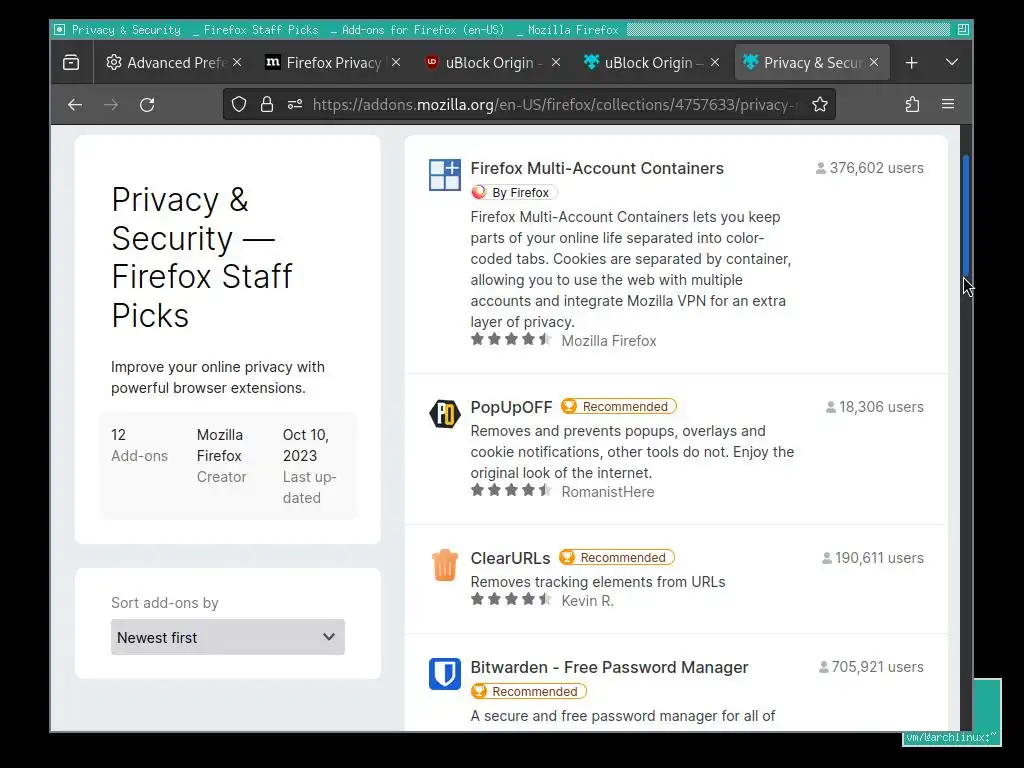Open the Firefox application hamburger menu
Screen dimensions: 1024x768
click(x=948, y=104)
